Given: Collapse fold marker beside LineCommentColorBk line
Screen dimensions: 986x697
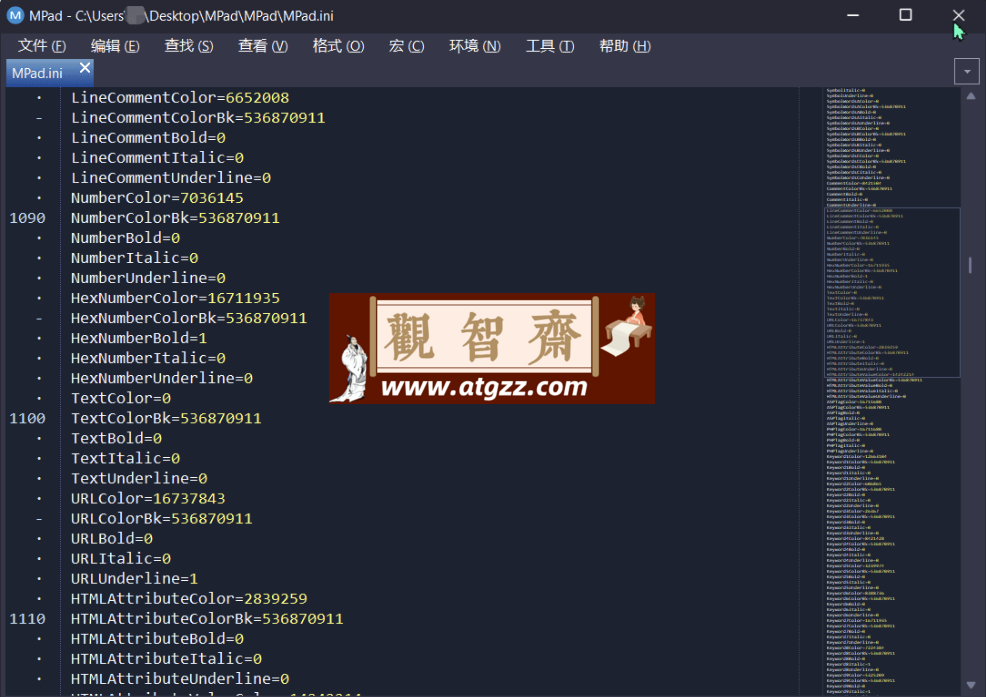Looking at the screenshot, I should (39, 118).
